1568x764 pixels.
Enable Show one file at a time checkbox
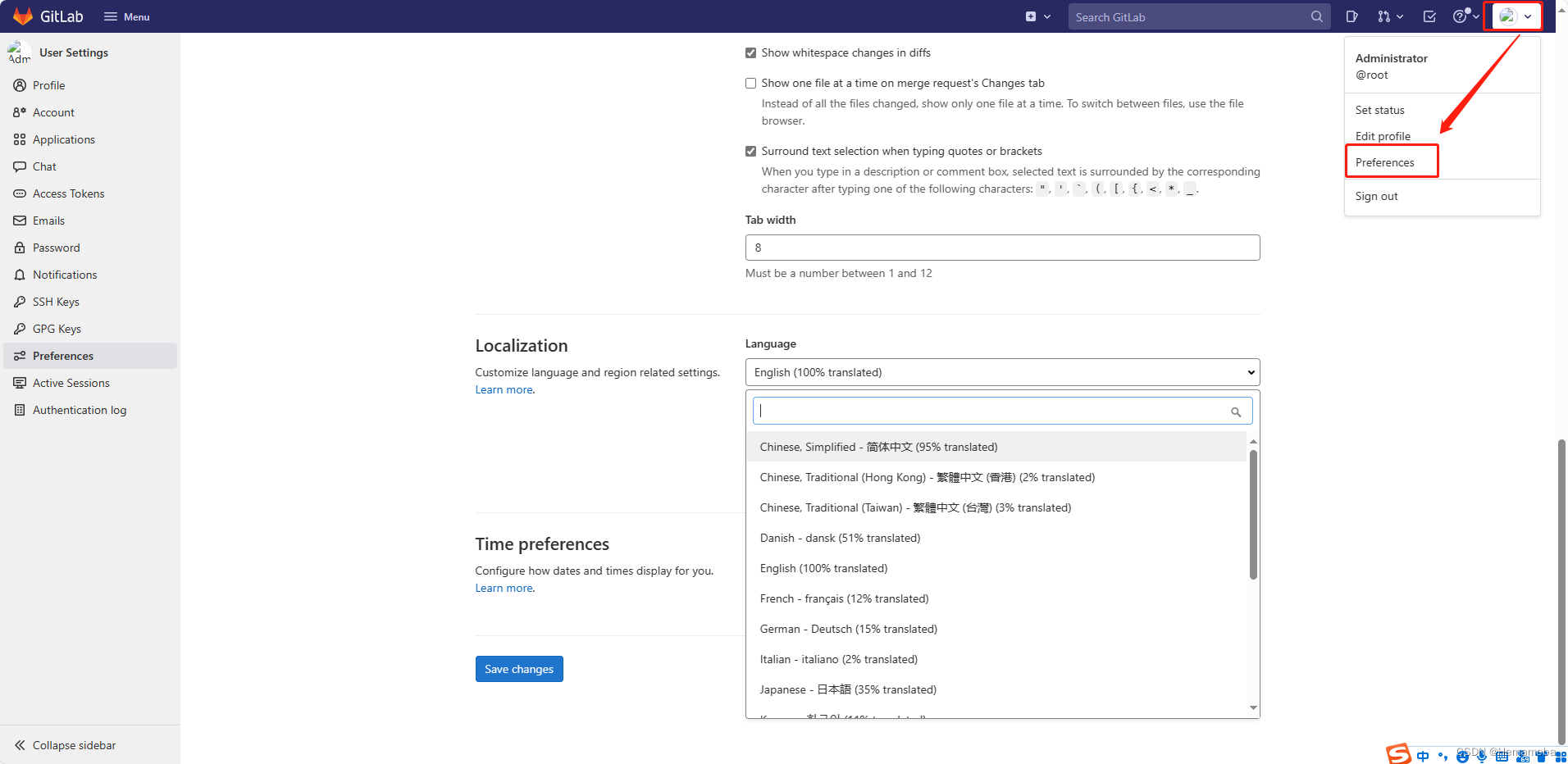pyautogui.click(x=750, y=84)
